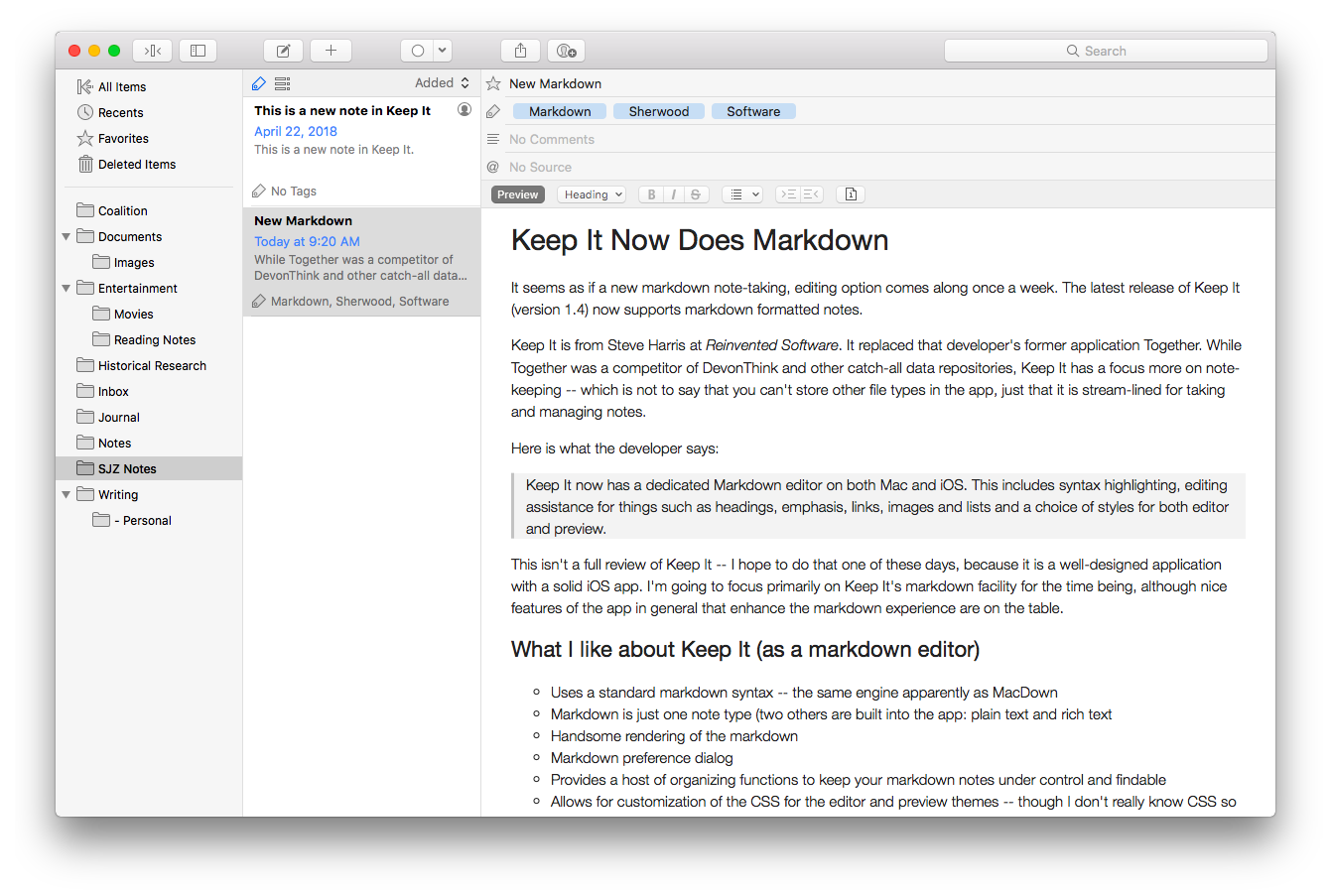The image size is (1331, 896).
Task: Open the Heading style dropdown
Action: 592,194
